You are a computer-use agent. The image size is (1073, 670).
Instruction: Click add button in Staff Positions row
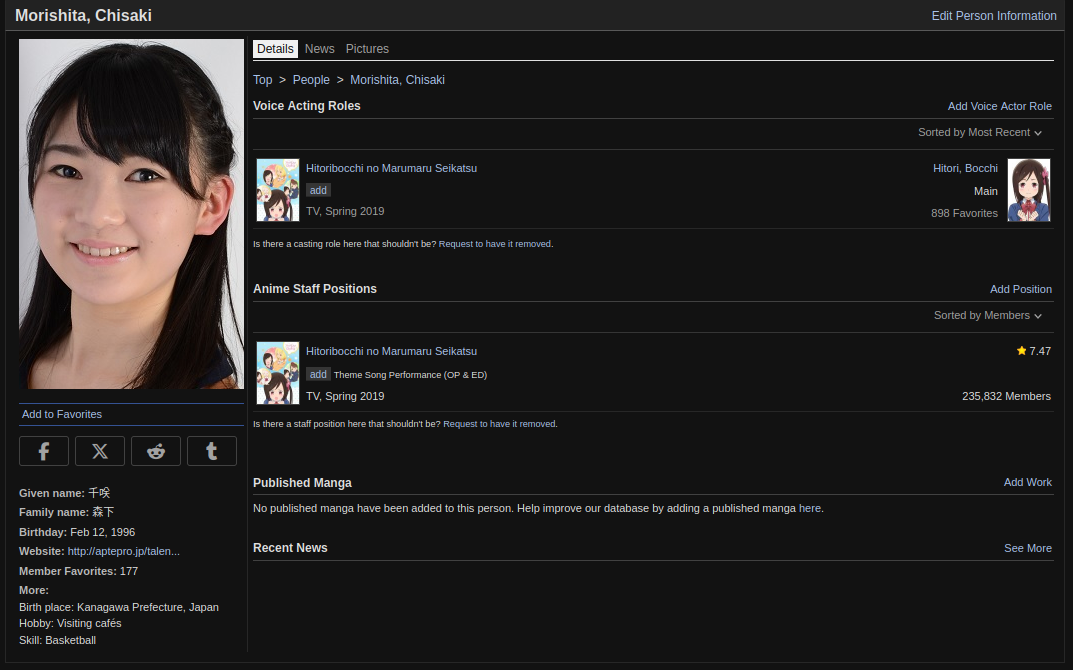point(318,374)
